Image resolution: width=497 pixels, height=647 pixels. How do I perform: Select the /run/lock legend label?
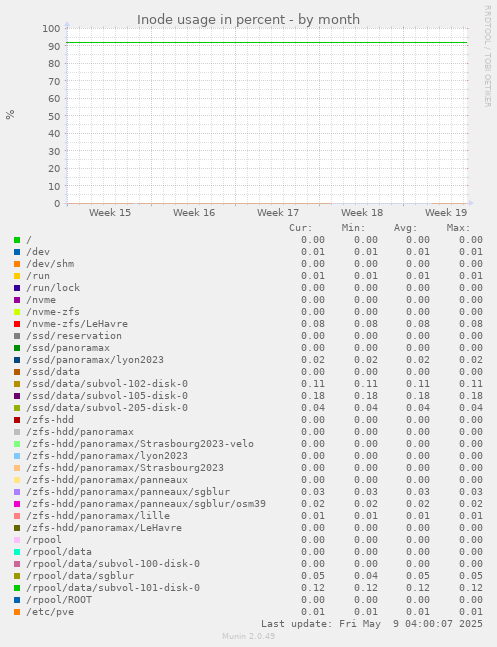(53, 288)
